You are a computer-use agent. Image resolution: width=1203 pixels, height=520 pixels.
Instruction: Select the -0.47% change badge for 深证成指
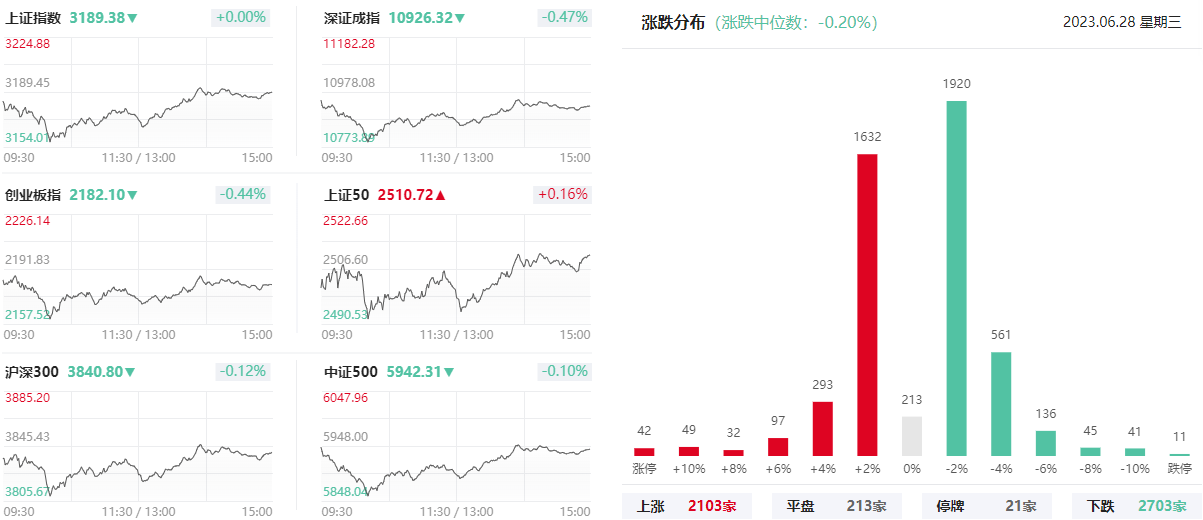click(564, 18)
